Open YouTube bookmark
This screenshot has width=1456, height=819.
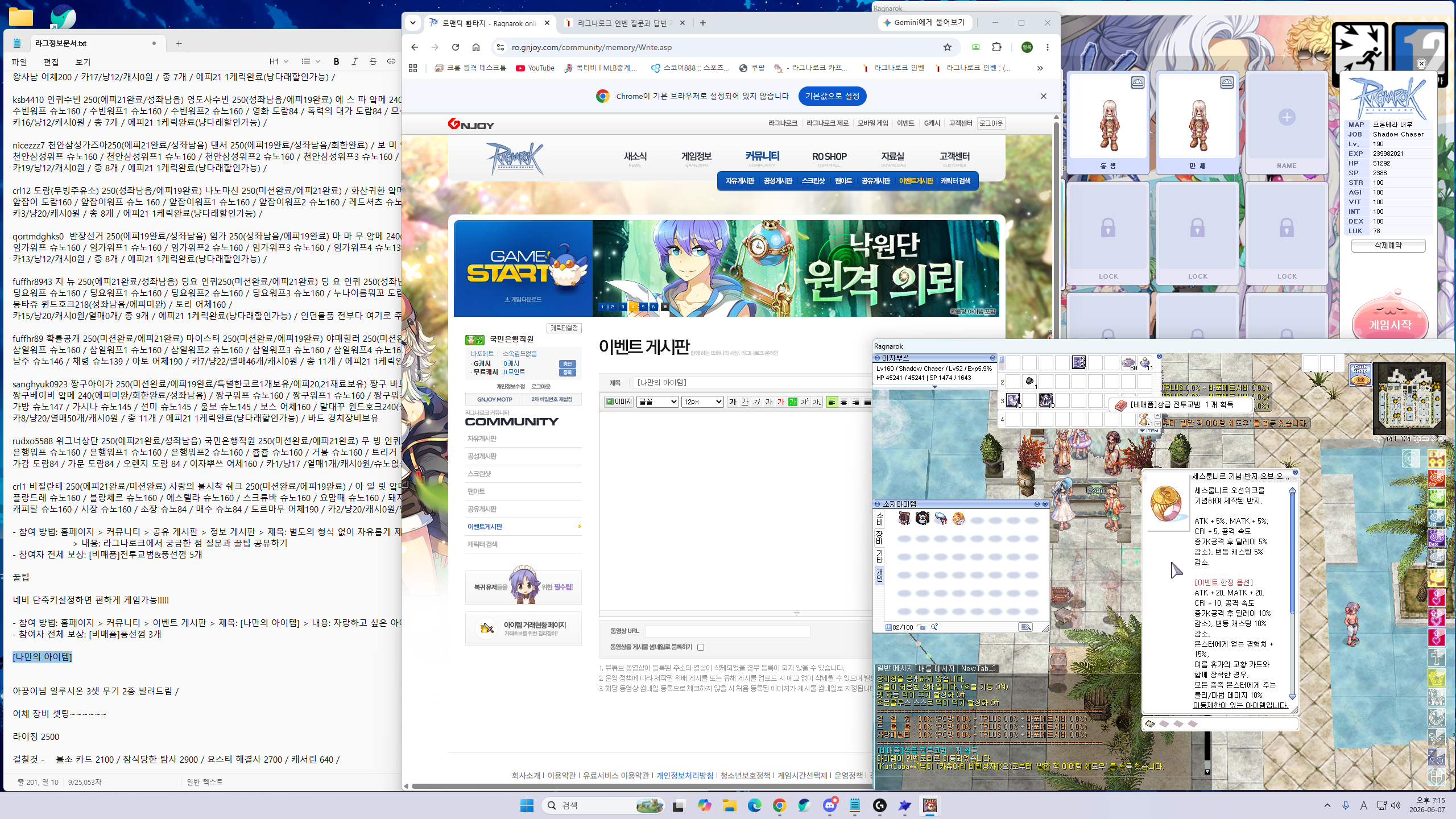(x=535, y=68)
